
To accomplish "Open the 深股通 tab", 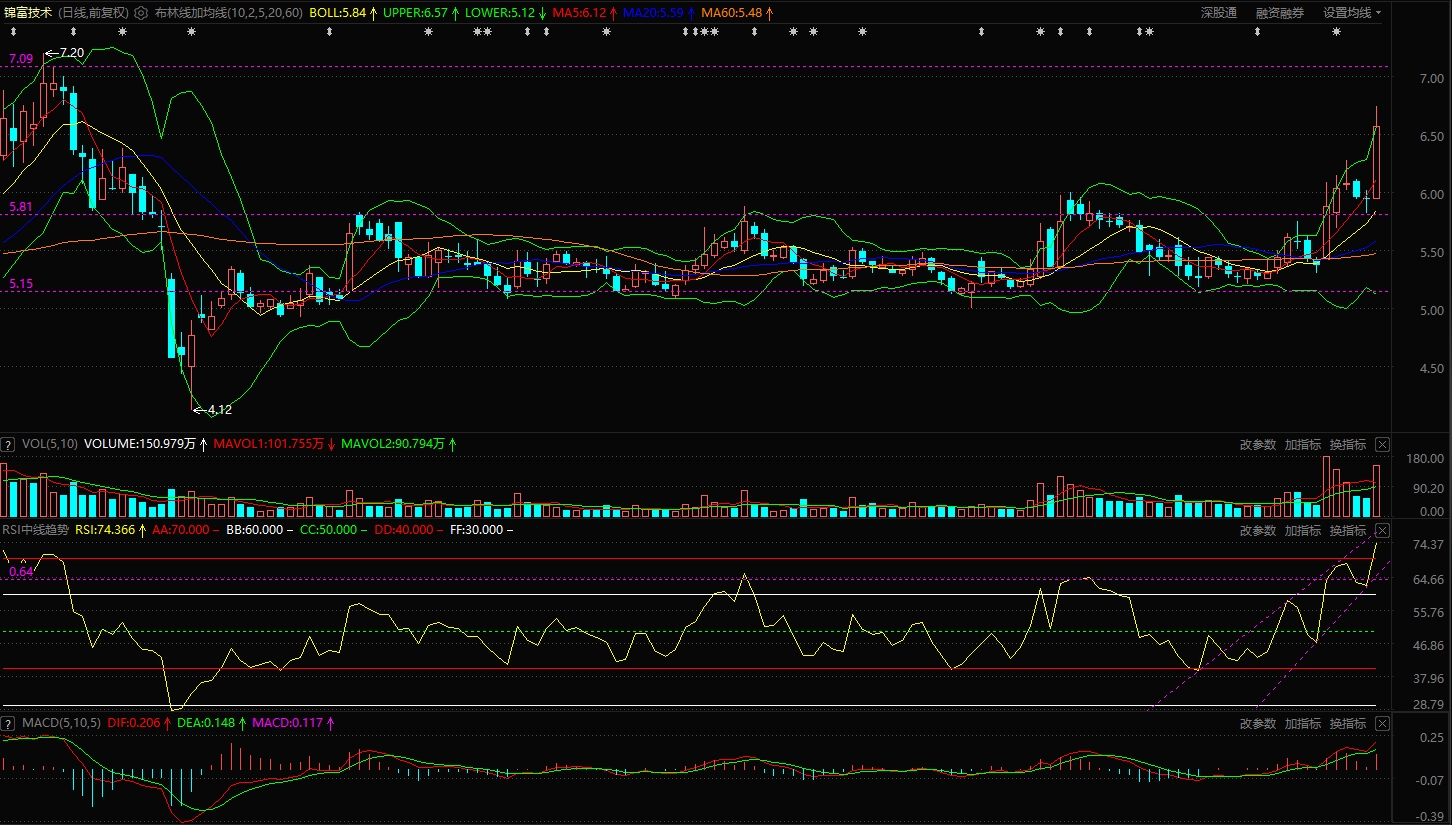I will click(x=1218, y=13).
